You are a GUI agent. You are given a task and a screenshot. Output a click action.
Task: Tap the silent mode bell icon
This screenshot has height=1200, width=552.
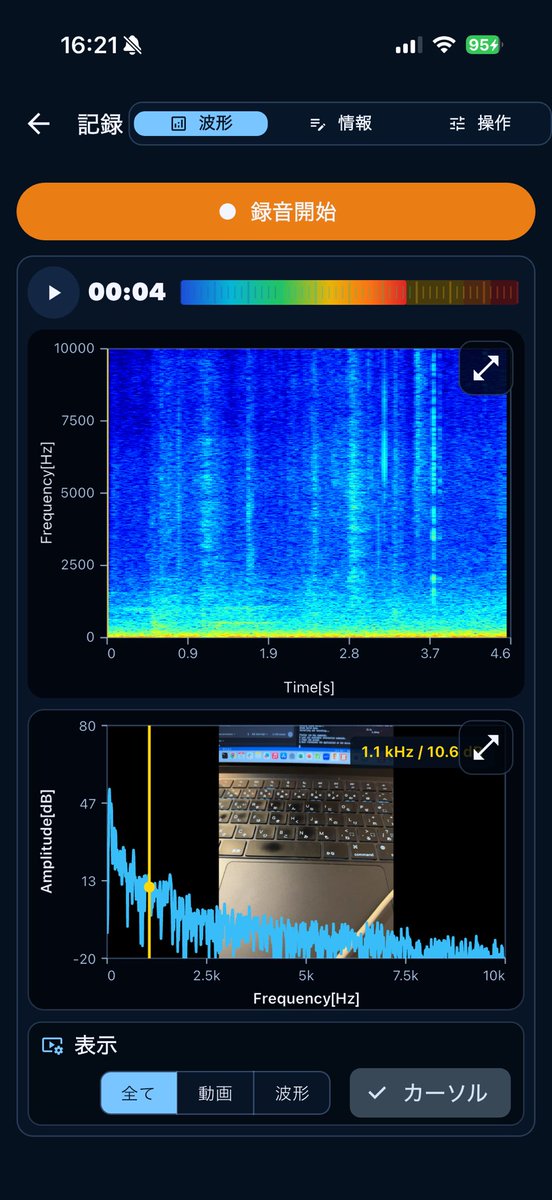132,45
